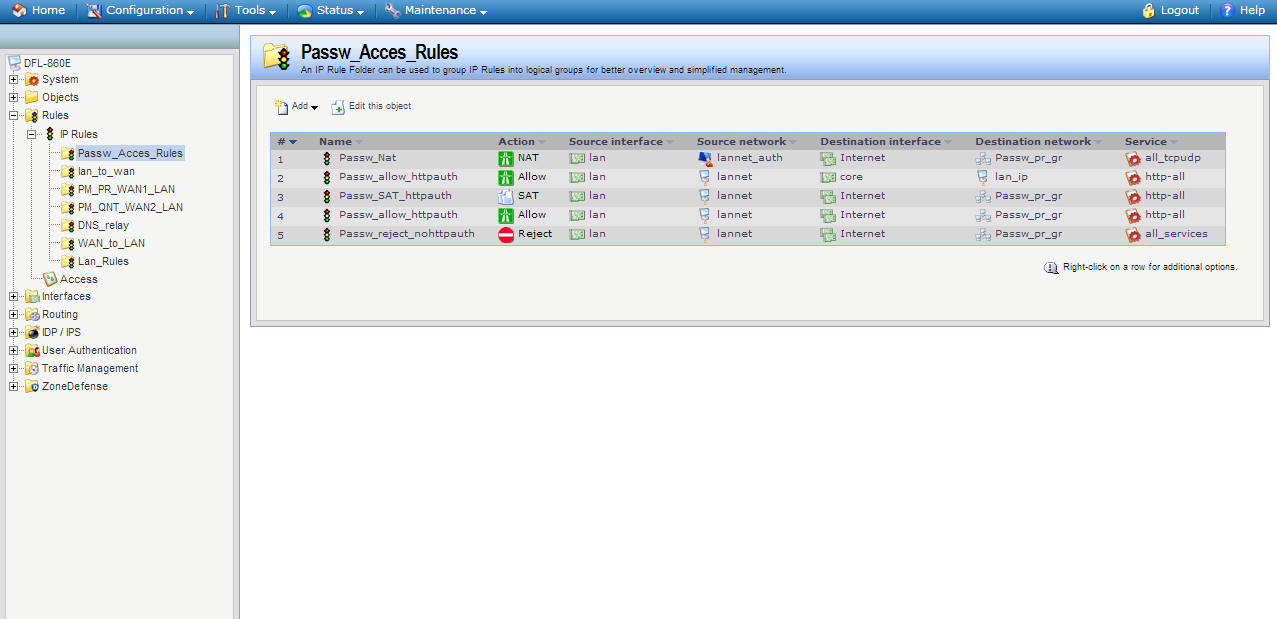The width and height of the screenshot is (1277, 619).
Task: Click the User Authentication tree icon
Action: tap(32, 351)
